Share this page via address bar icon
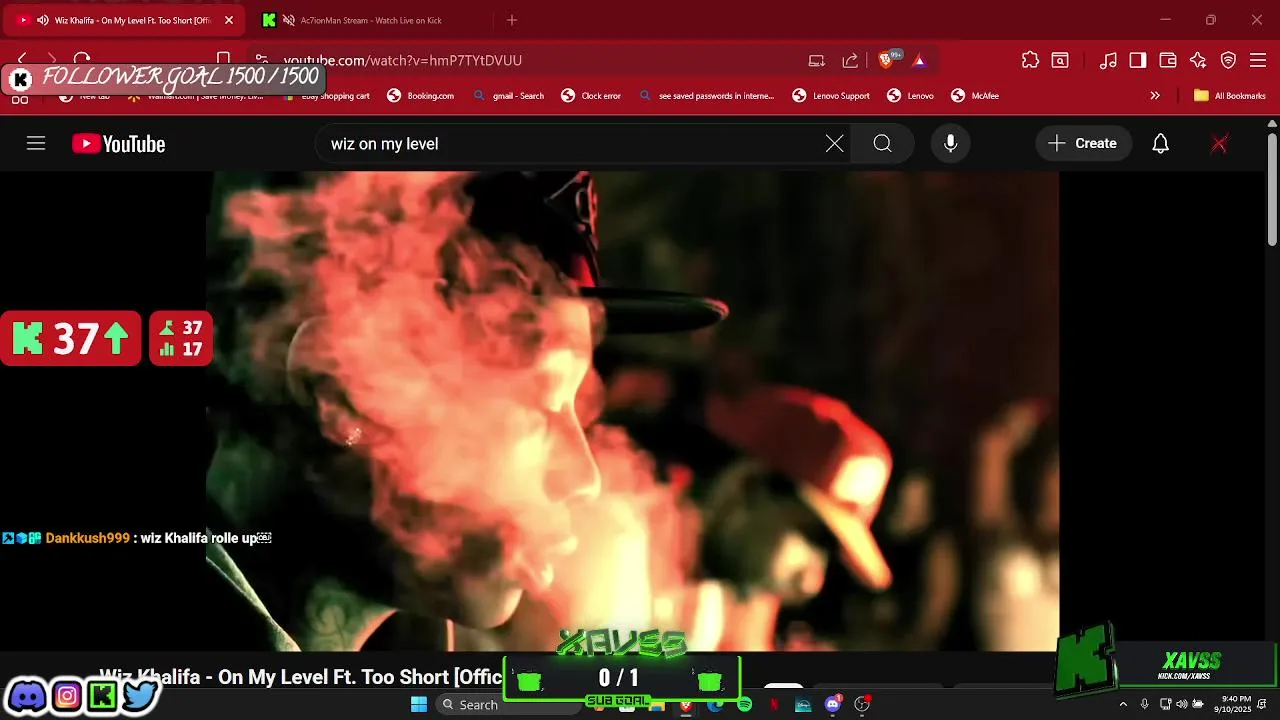The height and width of the screenshot is (720, 1280). coord(850,60)
